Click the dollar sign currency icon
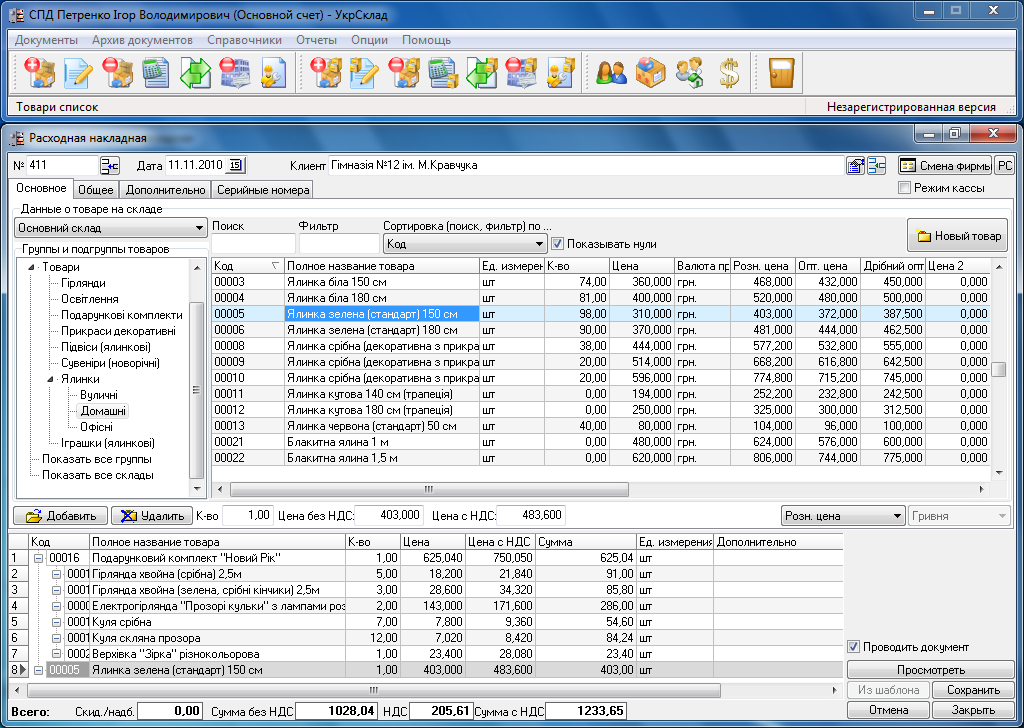 pos(729,73)
